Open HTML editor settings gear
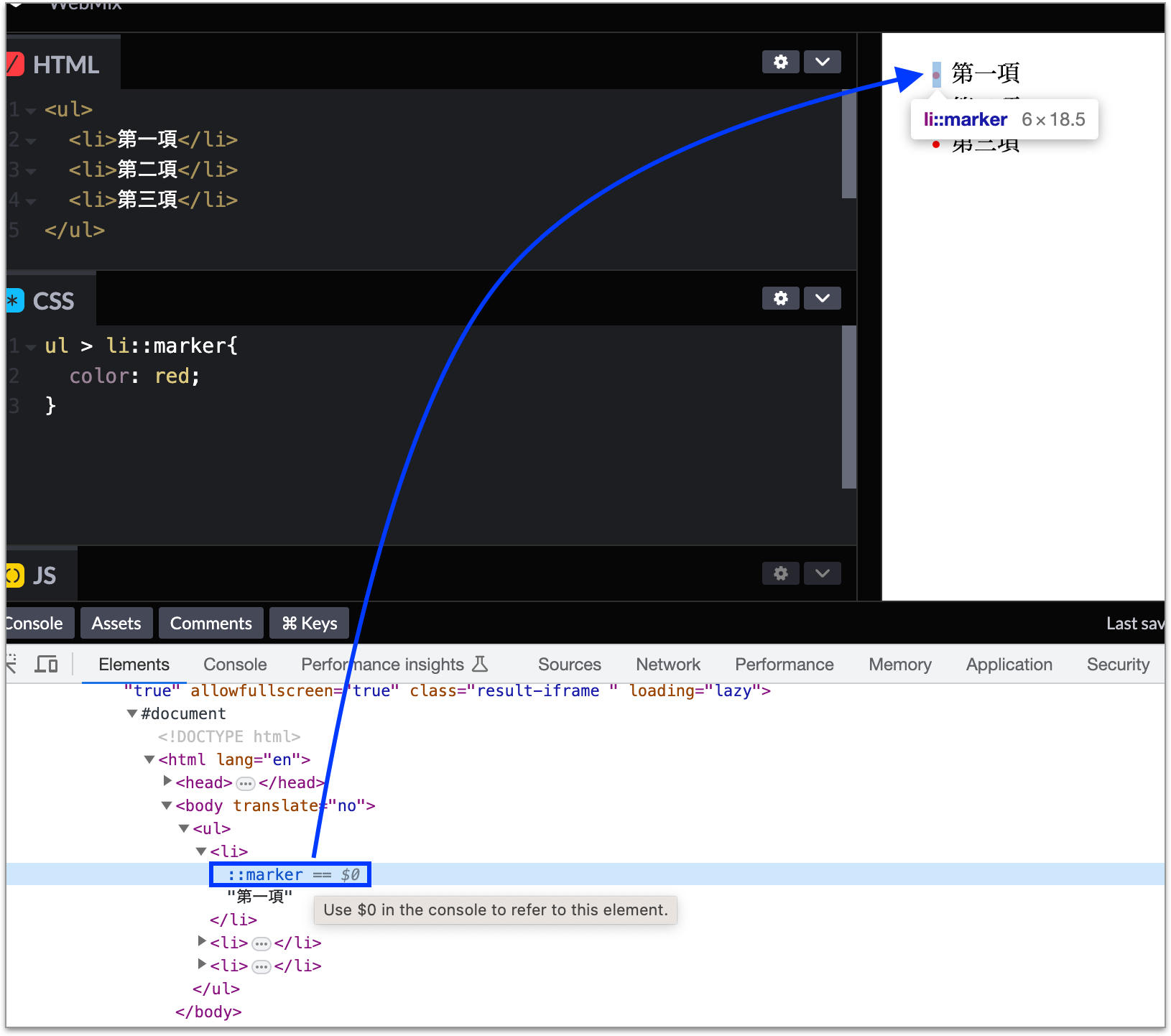 click(780, 62)
